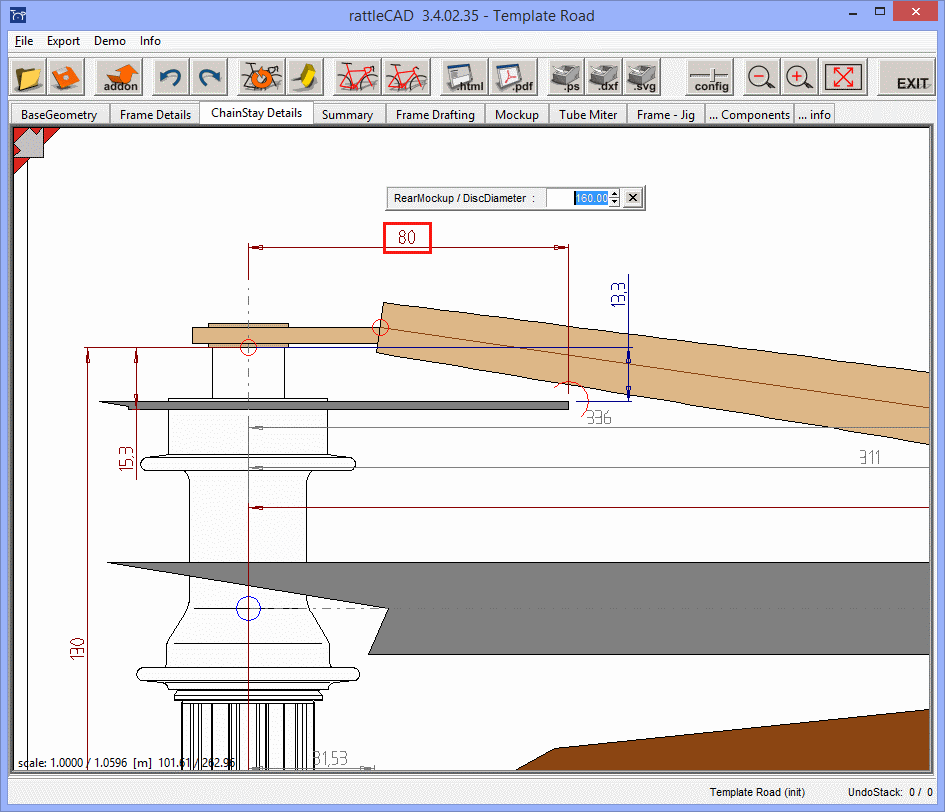Increase DiscDiameter with the up spinner arrow
Viewport: 945px width, 812px height.
614,194
